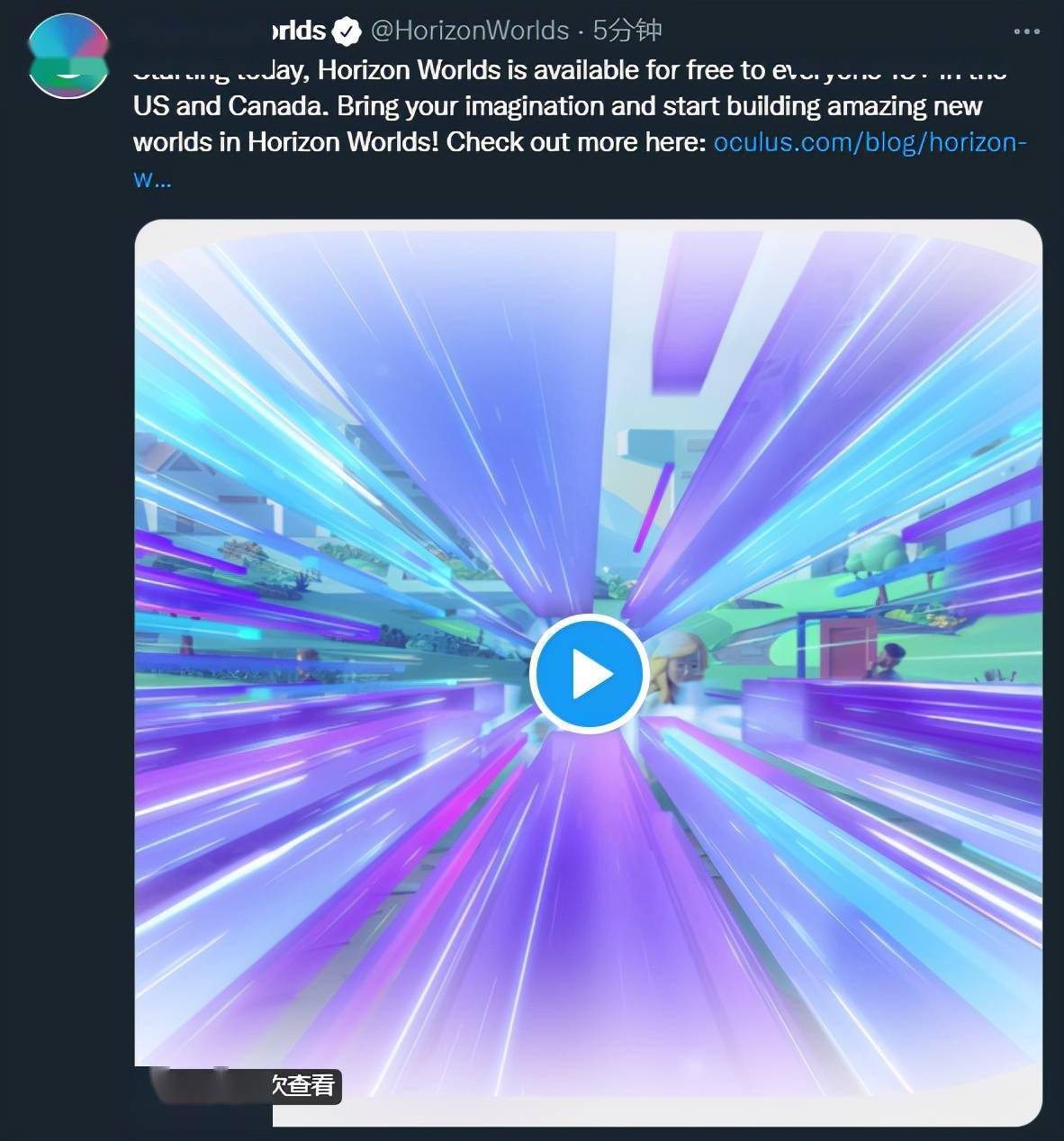Click the "Check out more here:" text
The width and height of the screenshot is (1064, 1141).
click(576, 142)
